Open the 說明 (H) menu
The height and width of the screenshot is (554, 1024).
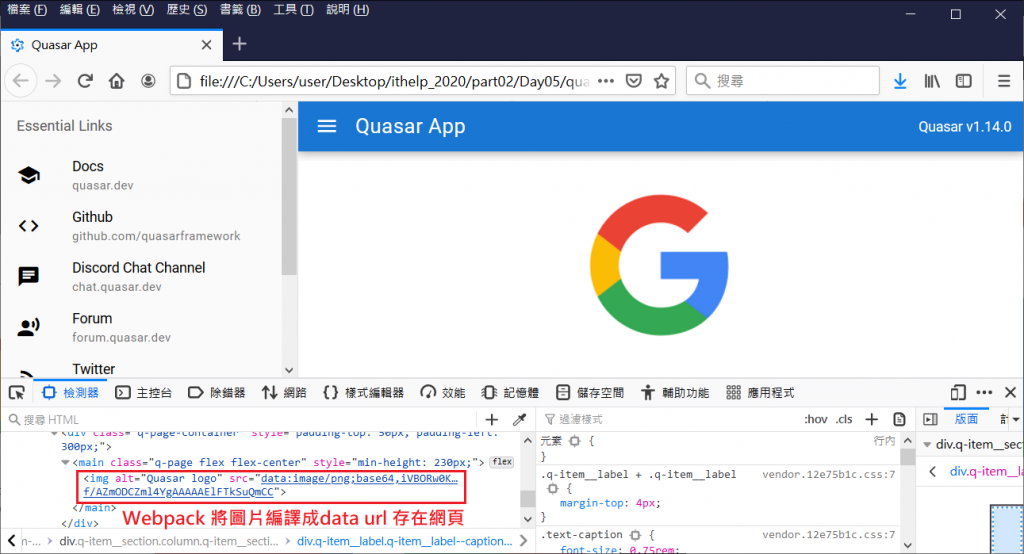pyautogui.click(x=347, y=10)
